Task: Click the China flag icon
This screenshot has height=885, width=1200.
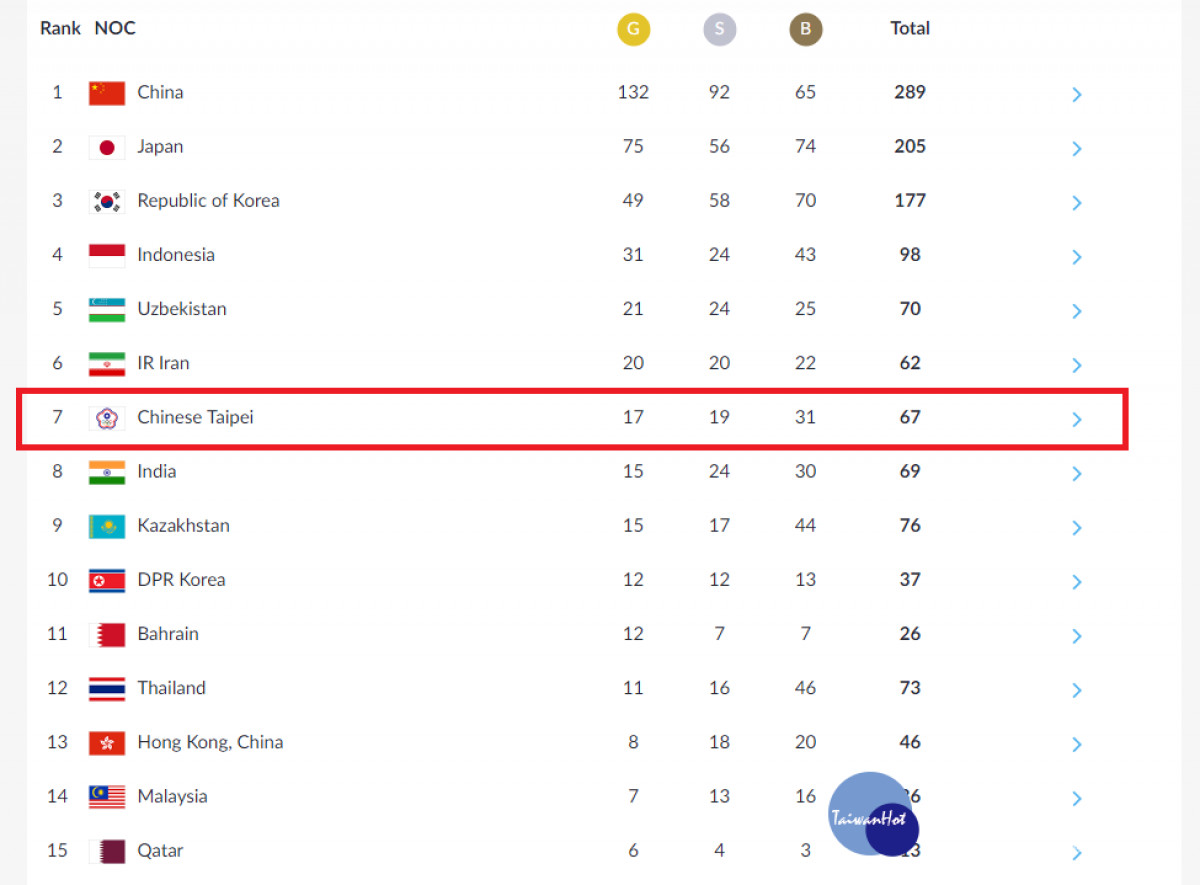Action: point(107,93)
